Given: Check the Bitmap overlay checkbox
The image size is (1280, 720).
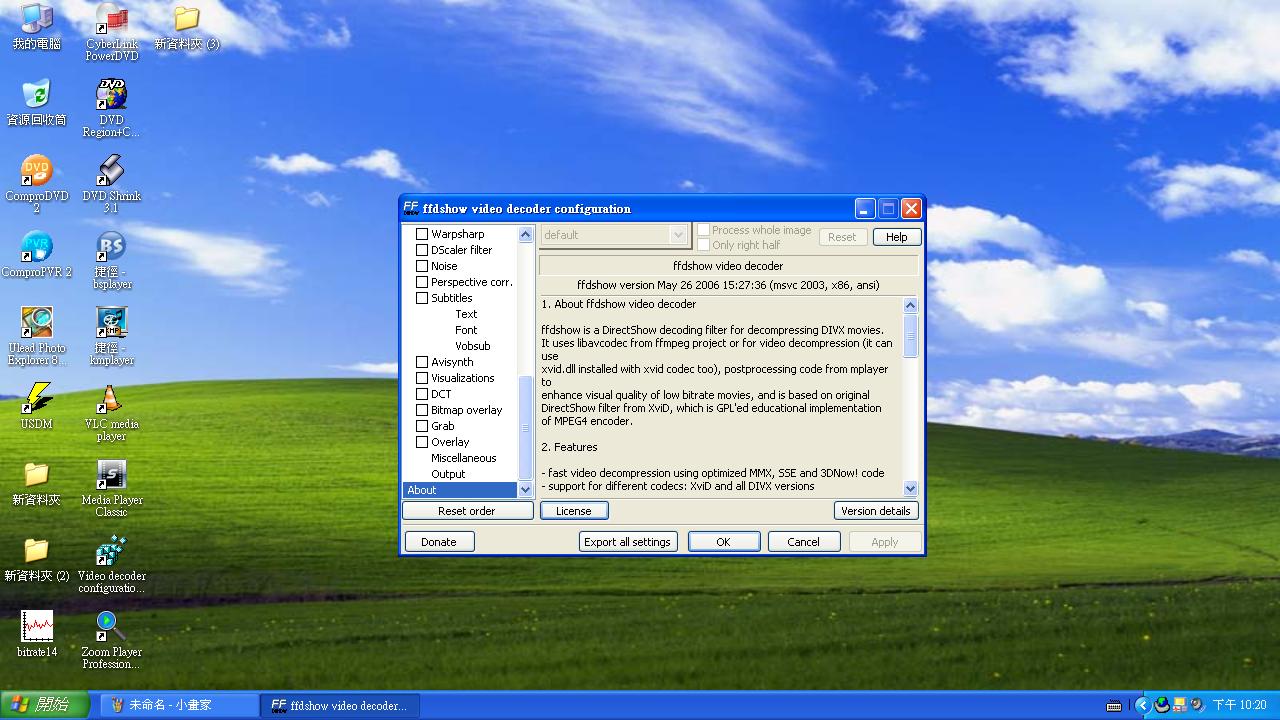Looking at the screenshot, I should coord(422,410).
